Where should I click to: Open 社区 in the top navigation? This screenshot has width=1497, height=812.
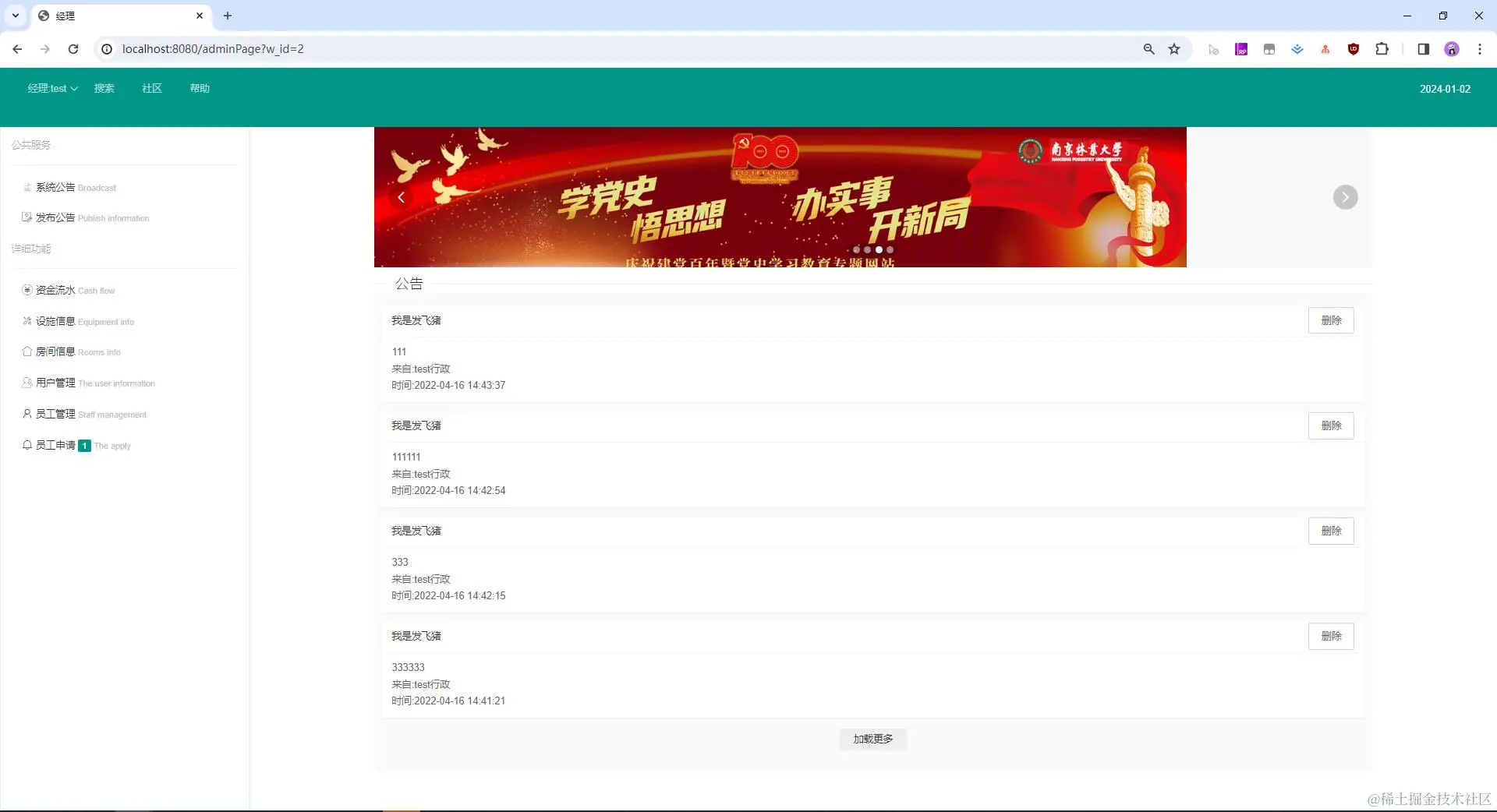(152, 89)
